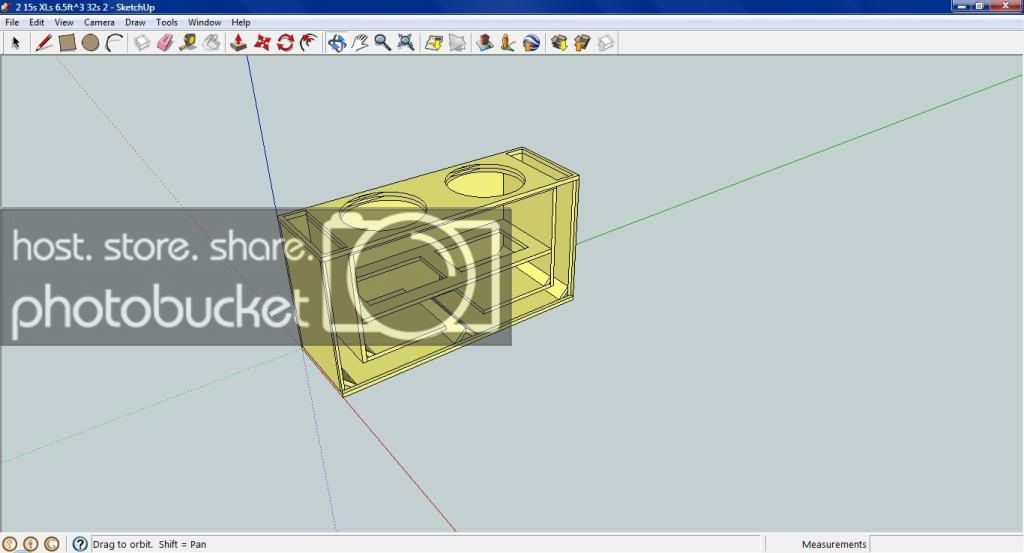The image size is (1024, 553).
Task: Click the Get Current View icon
Action: (x=434, y=43)
